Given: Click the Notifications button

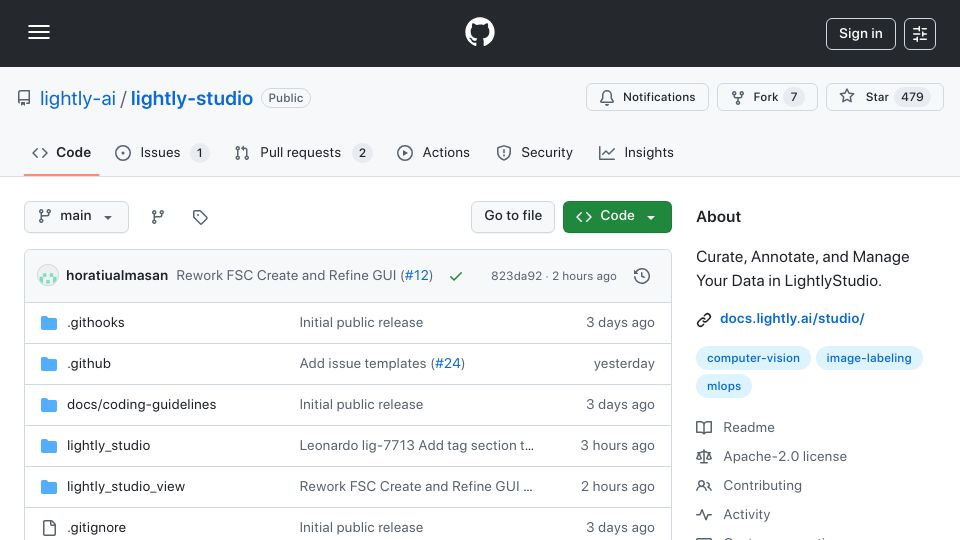Looking at the screenshot, I should (647, 97).
